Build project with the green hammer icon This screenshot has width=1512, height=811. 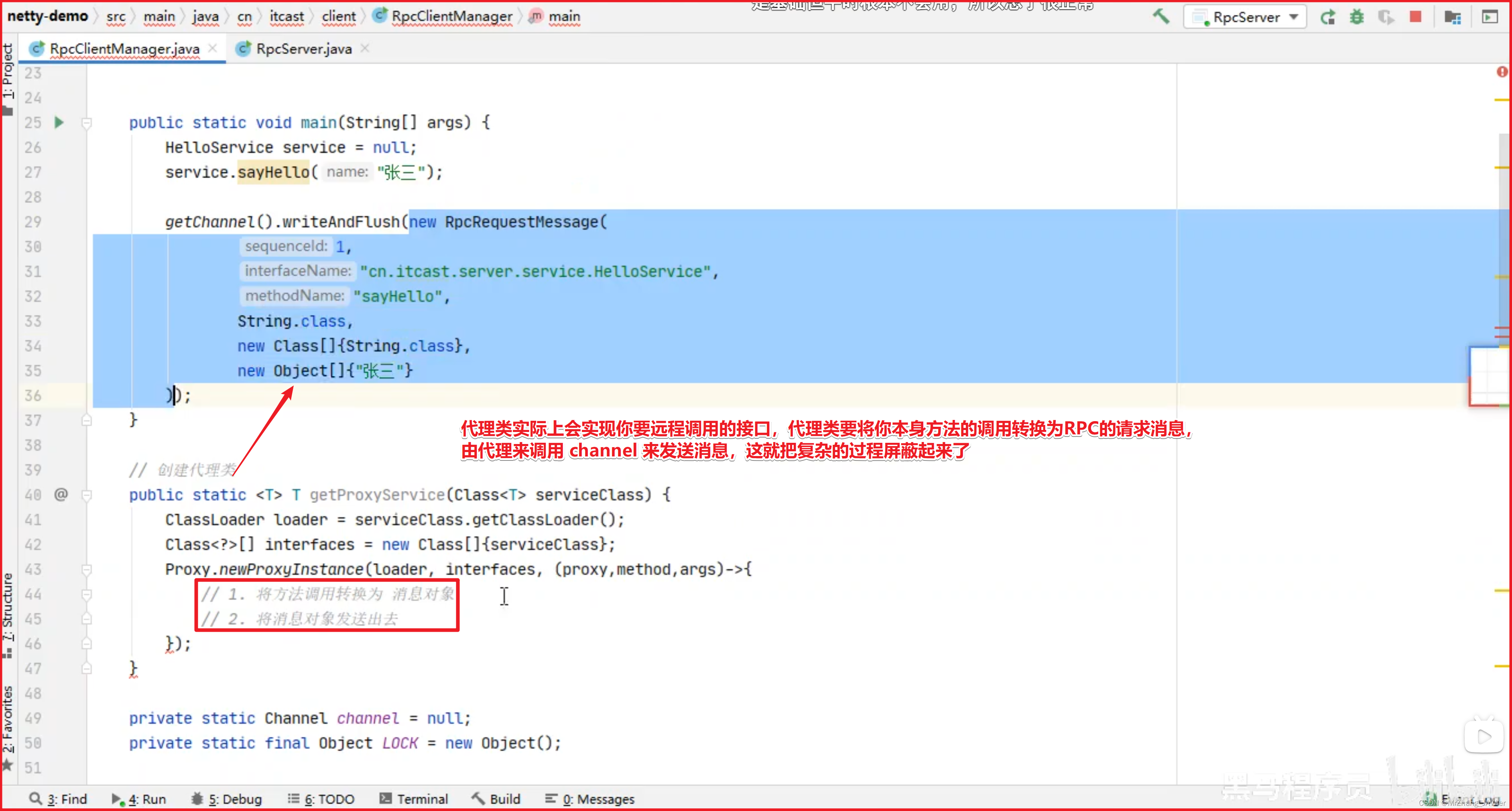tap(1160, 16)
